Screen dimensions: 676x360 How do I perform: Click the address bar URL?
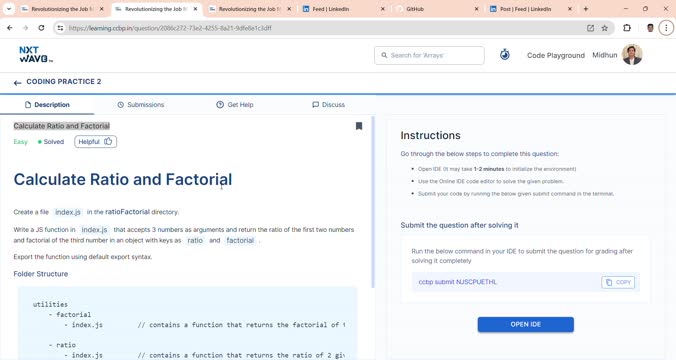[x=170, y=28]
